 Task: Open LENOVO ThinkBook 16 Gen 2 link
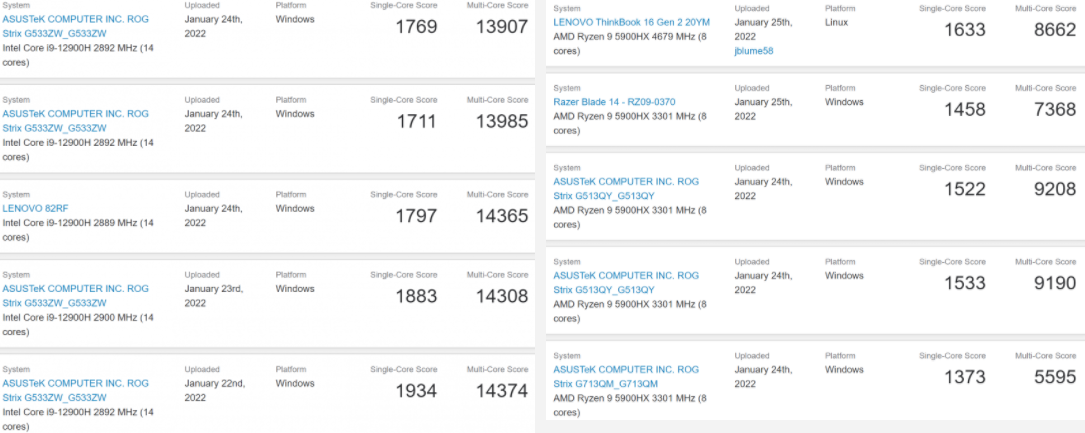point(632,22)
